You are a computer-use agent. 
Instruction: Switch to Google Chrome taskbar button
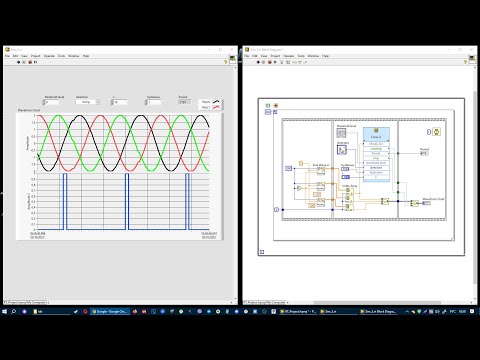point(110,311)
